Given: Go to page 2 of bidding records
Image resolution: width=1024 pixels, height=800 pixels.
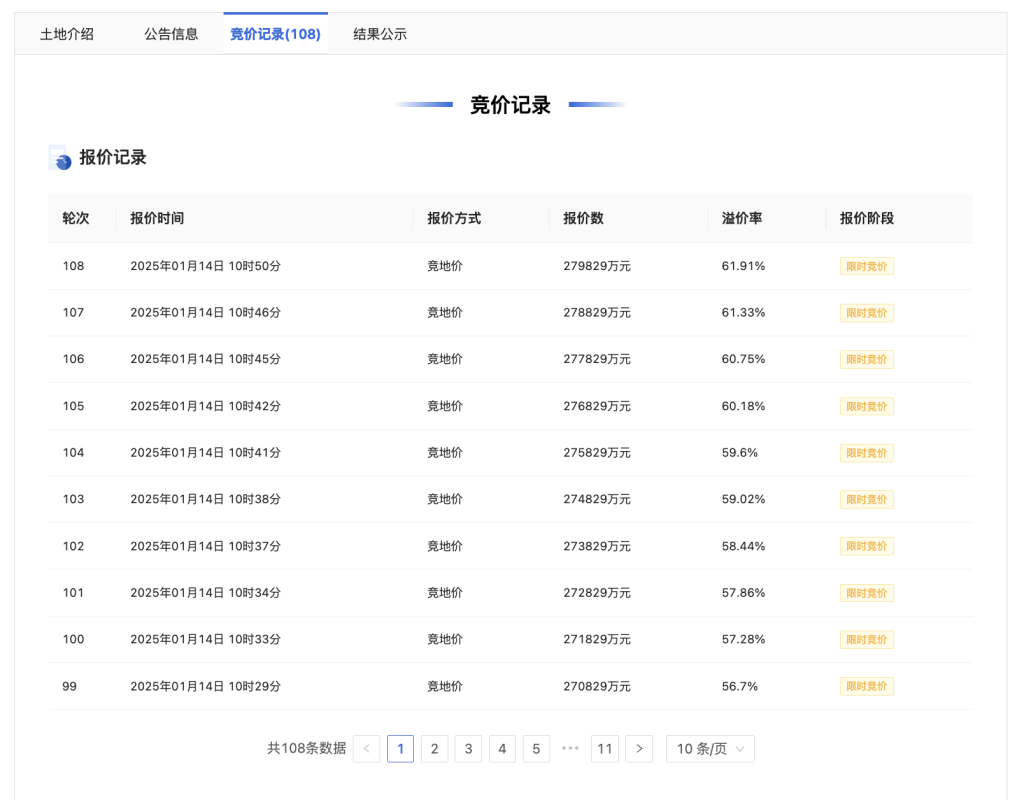Looking at the screenshot, I should click(434, 748).
